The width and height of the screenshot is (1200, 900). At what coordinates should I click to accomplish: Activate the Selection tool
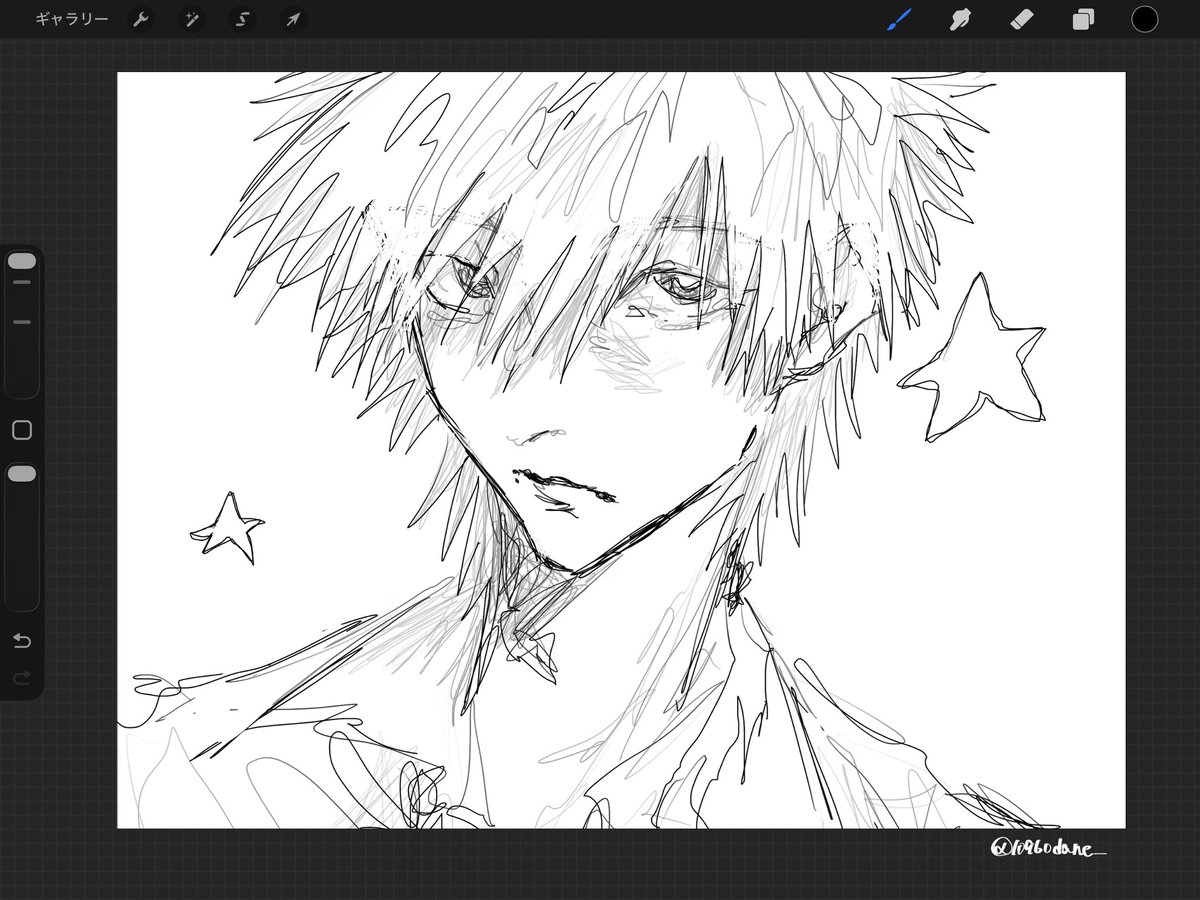[242, 18]
